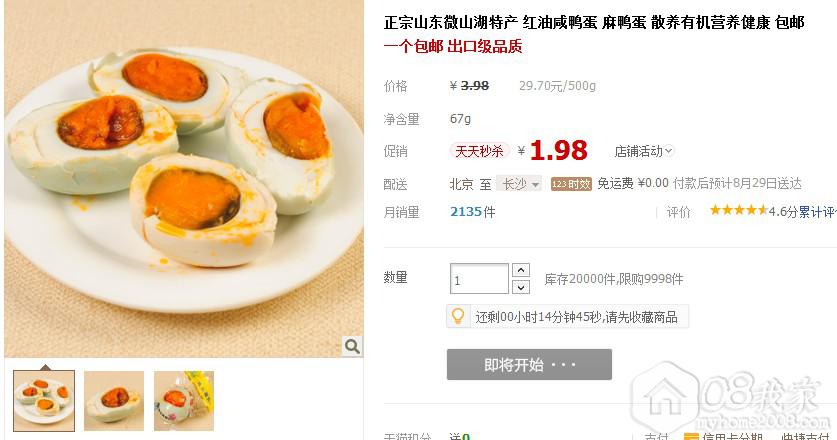
Task: Click the lightbulb reminder icon
Action: (x=458, y=316)
